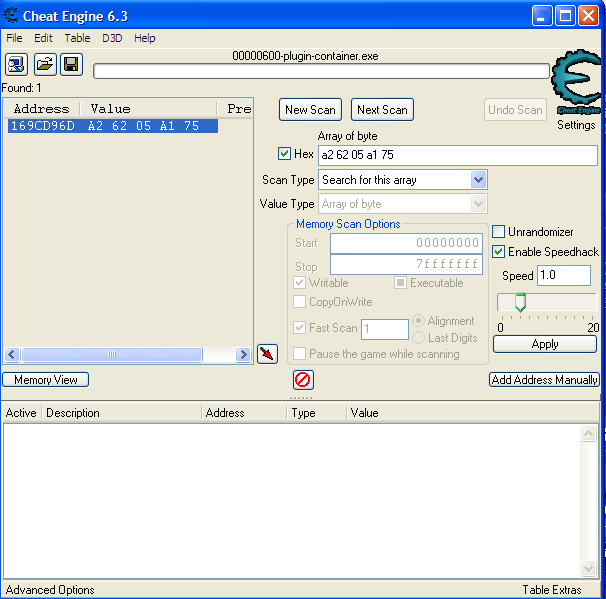Image resolution: width=606 pixels, height=599 pixels.
Task: Check Pause the game while scanning
Action: point(299,354)
